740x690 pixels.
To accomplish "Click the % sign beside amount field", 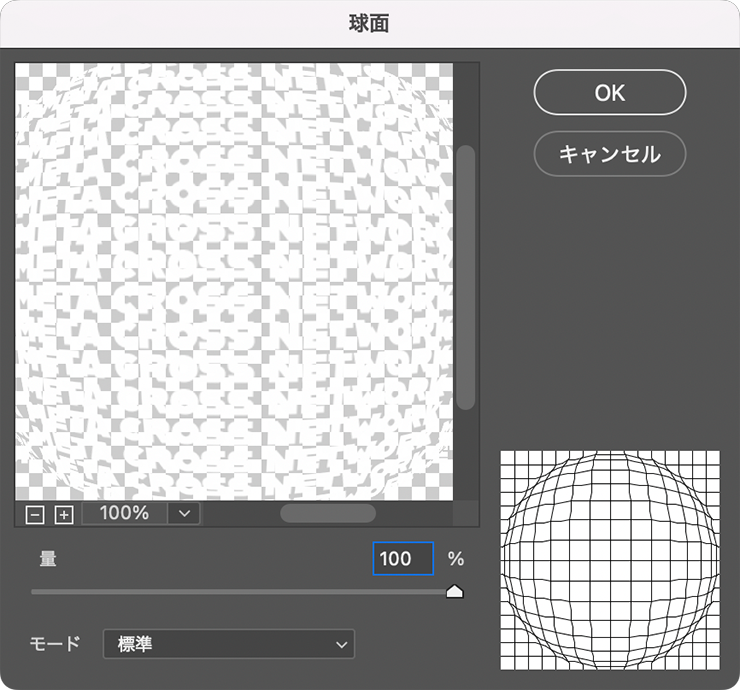I will [456, 559].
